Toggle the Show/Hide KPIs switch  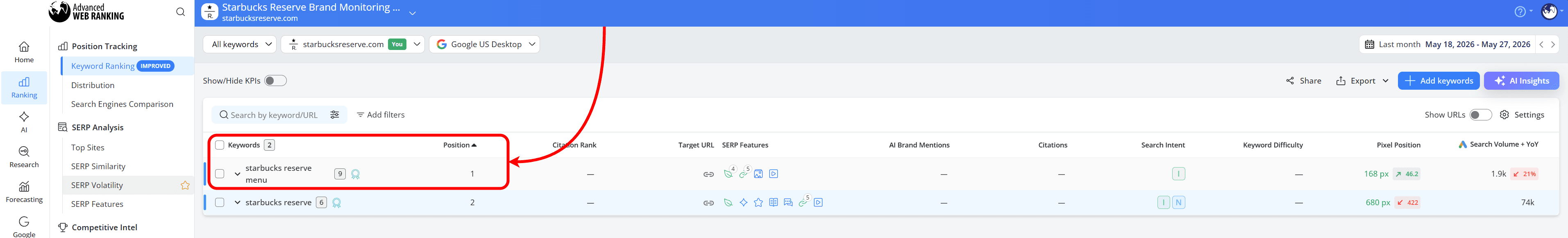[275, 81]
